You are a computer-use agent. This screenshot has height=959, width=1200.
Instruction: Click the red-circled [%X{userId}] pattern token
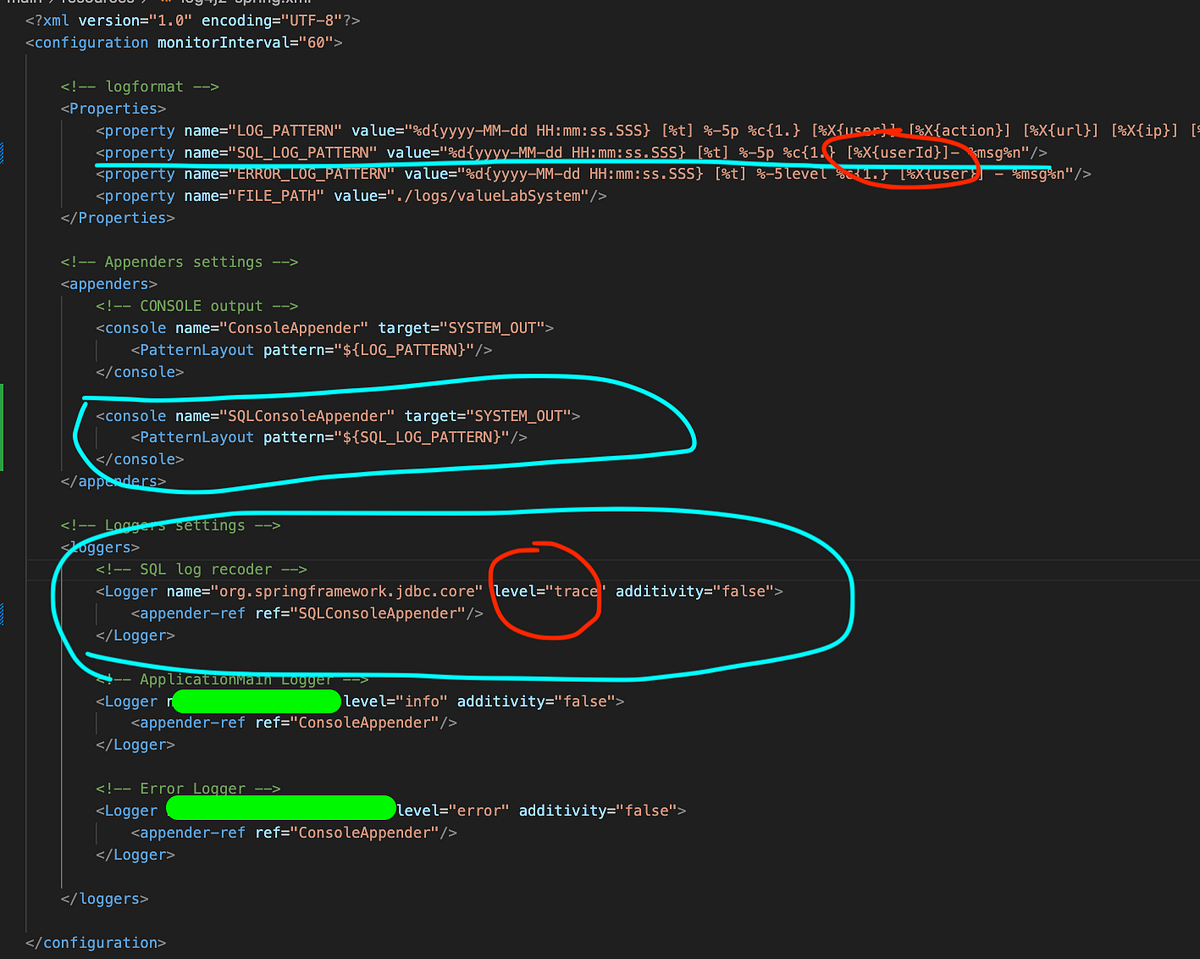coord(900,151)
